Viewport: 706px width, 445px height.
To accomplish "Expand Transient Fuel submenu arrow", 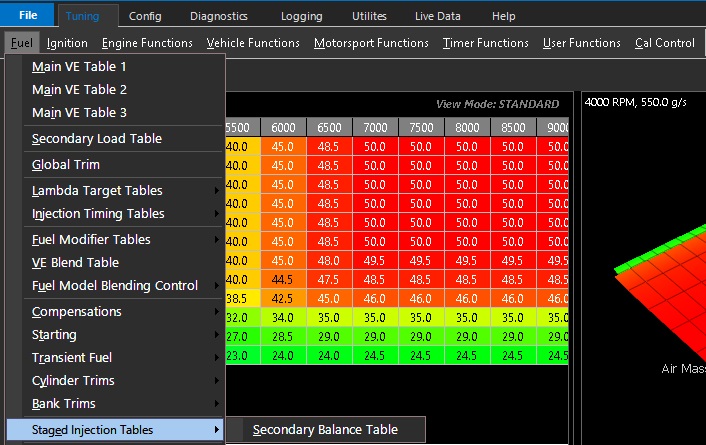I will 217,358.
